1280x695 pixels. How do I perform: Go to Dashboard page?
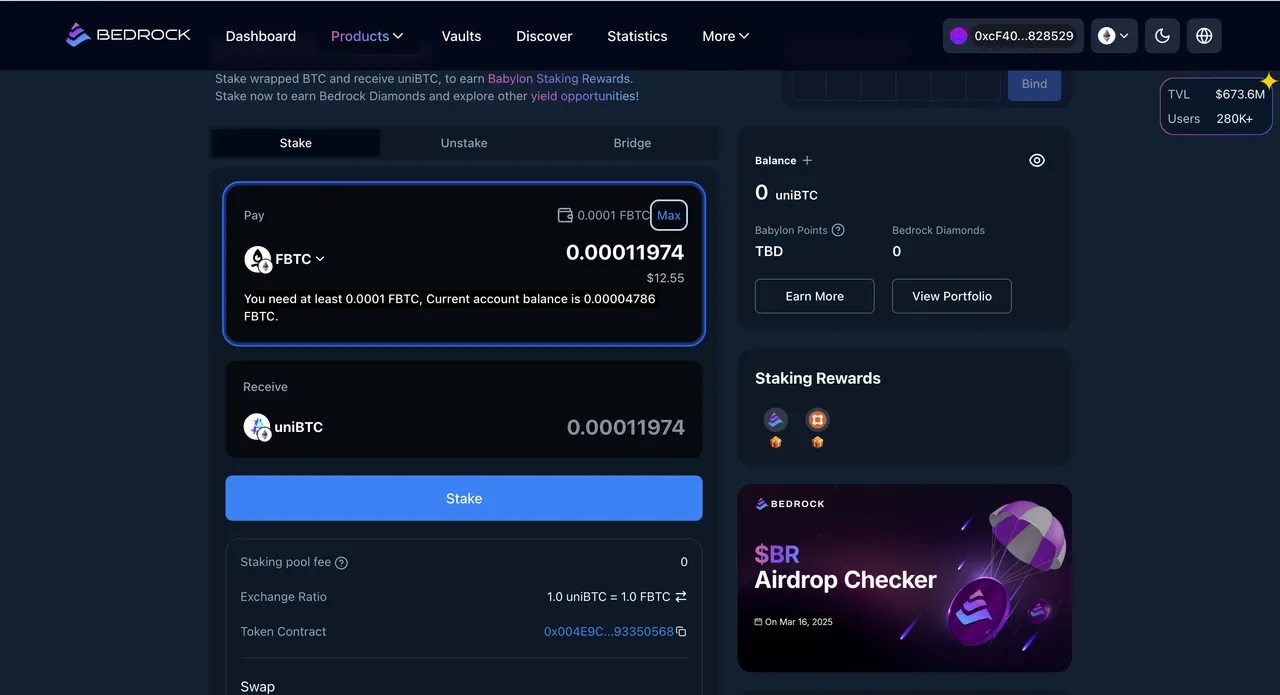pos(261,36)
